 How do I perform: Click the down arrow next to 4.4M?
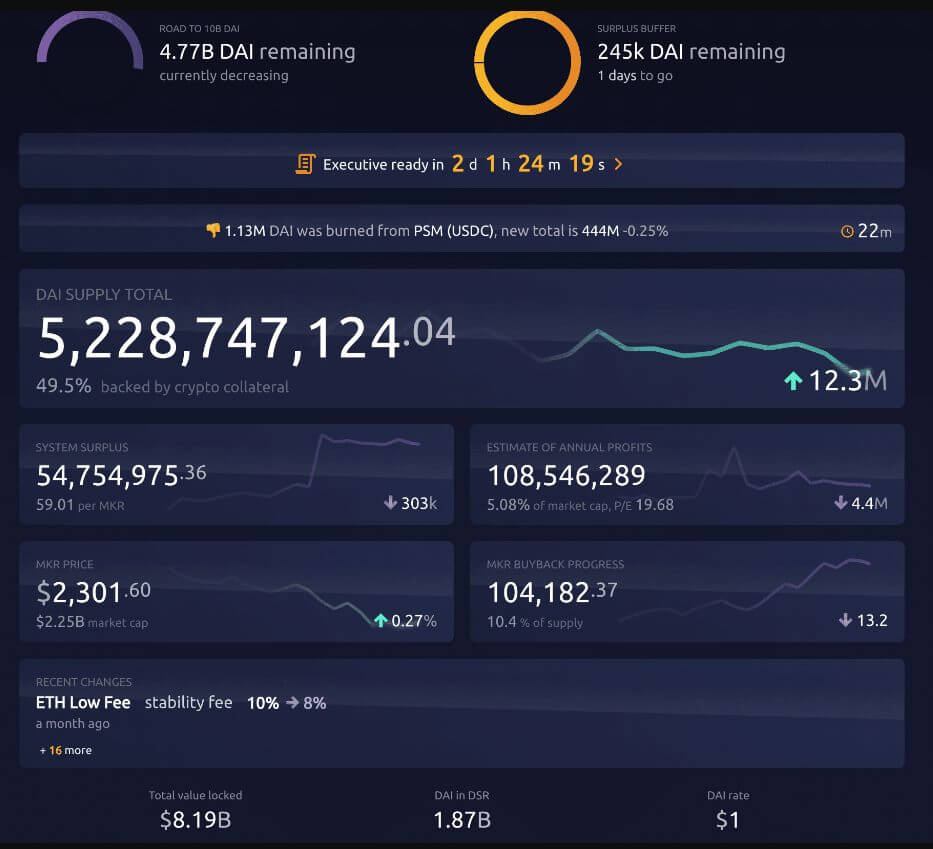click(840, 503)
